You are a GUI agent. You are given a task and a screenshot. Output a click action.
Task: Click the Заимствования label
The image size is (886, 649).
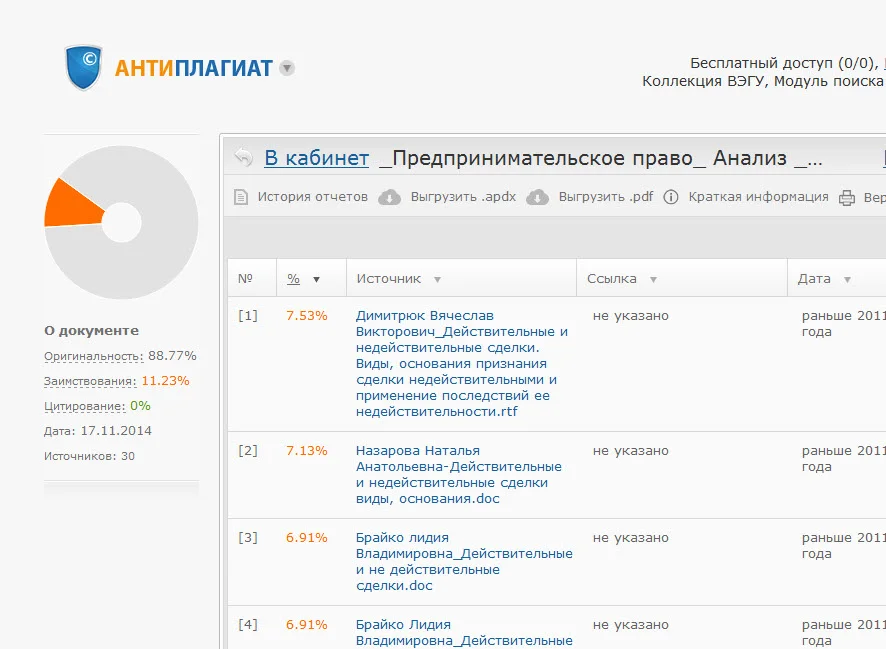(x=90, y=381)
